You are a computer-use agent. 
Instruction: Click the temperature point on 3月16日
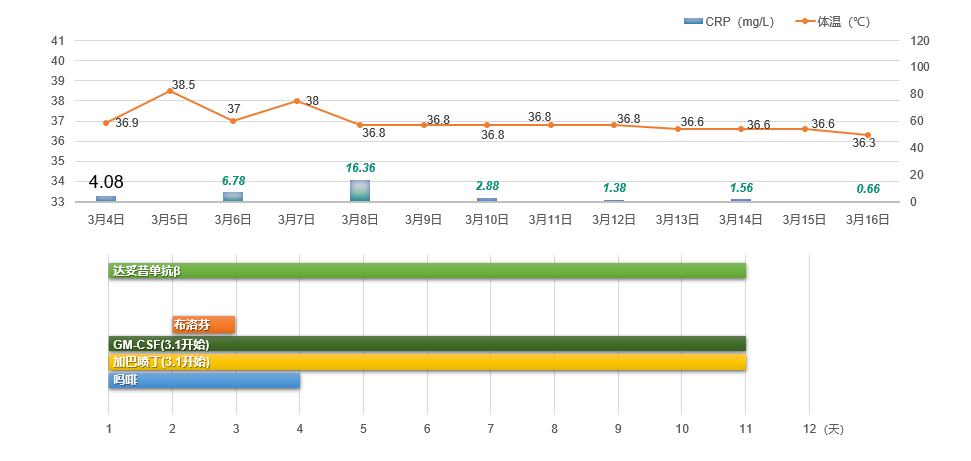pos(868,135)
